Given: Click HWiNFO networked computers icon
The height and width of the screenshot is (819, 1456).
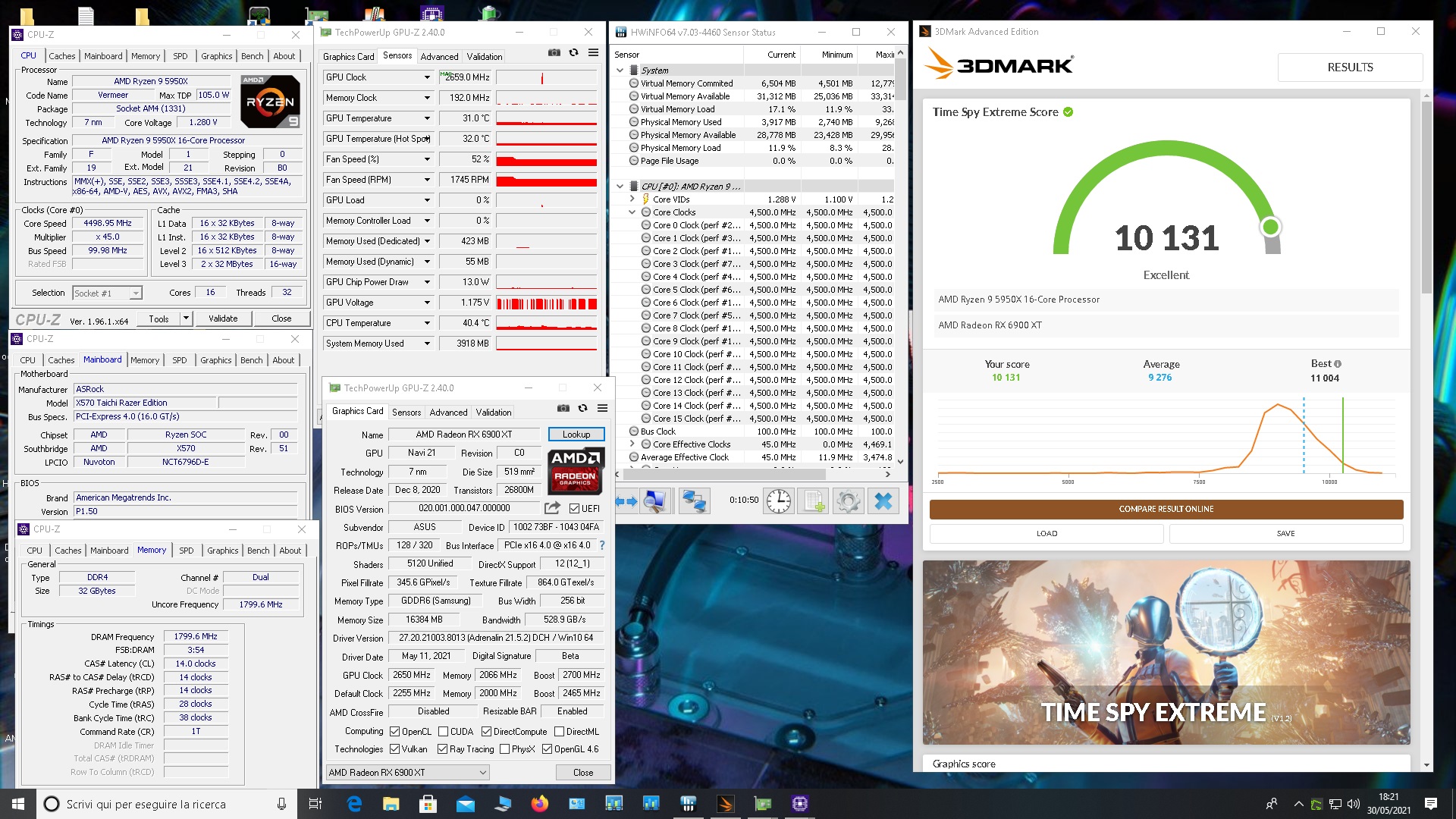Looking at the screenshot, I should tap(694, 500).
